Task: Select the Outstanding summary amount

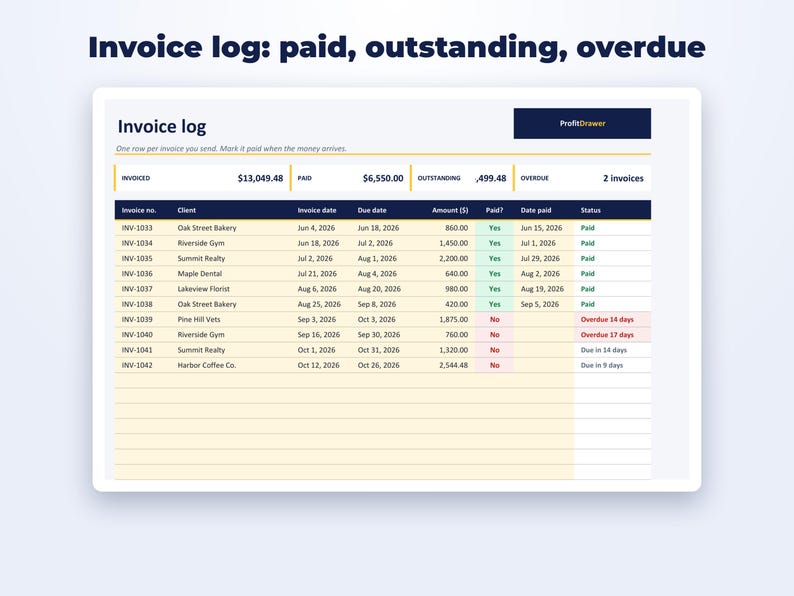Action: pyautogui.click(x=490, y=178)
